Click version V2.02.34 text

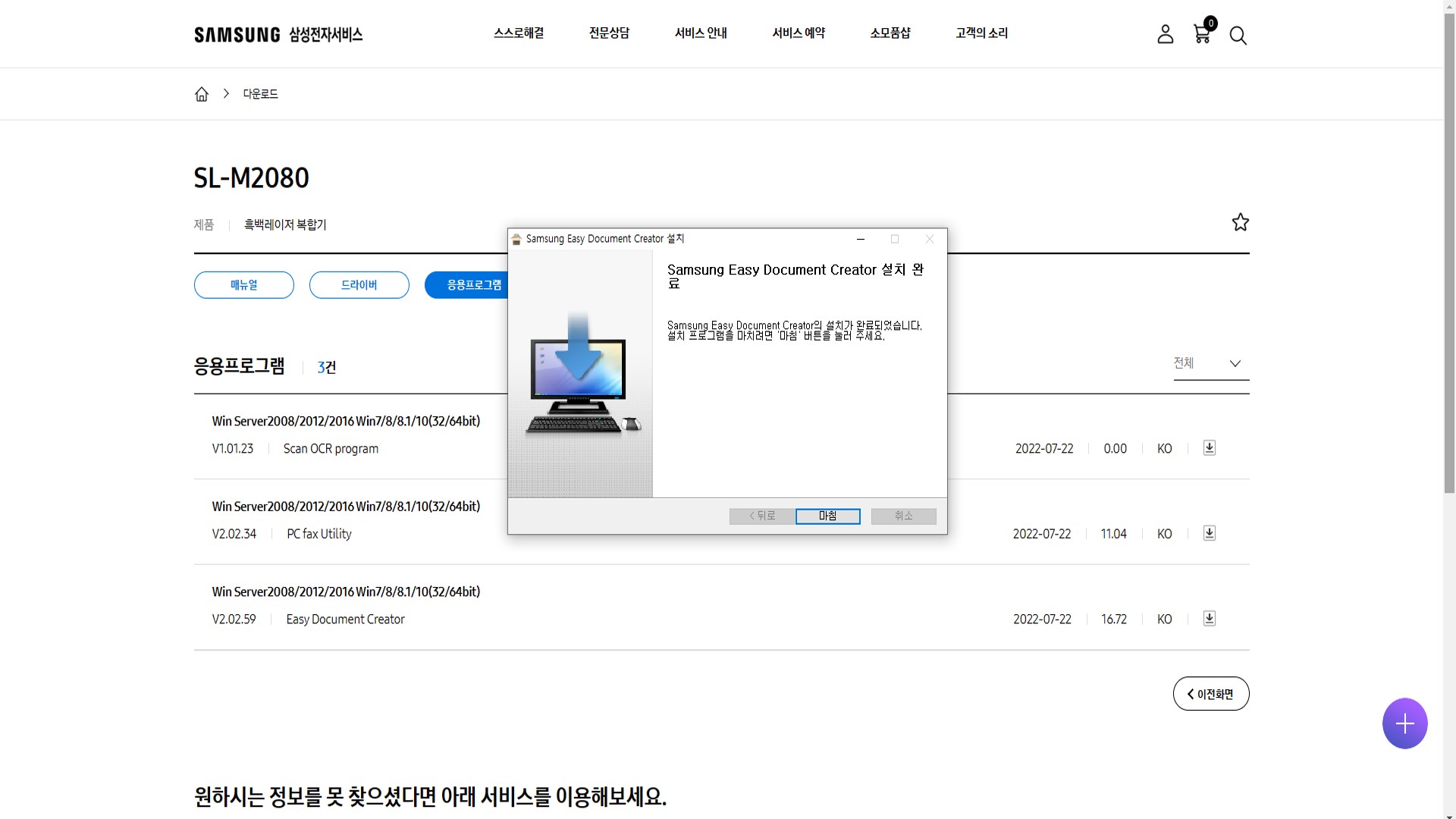(234, 534)
